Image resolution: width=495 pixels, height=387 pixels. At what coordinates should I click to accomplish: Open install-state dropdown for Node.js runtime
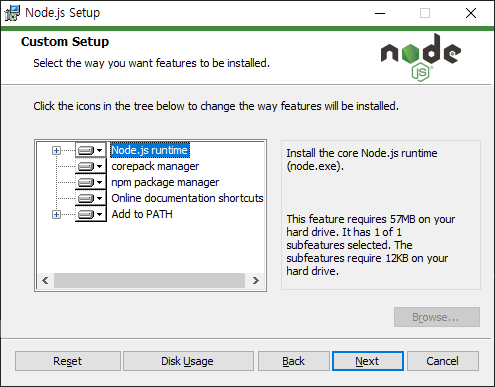90,150
